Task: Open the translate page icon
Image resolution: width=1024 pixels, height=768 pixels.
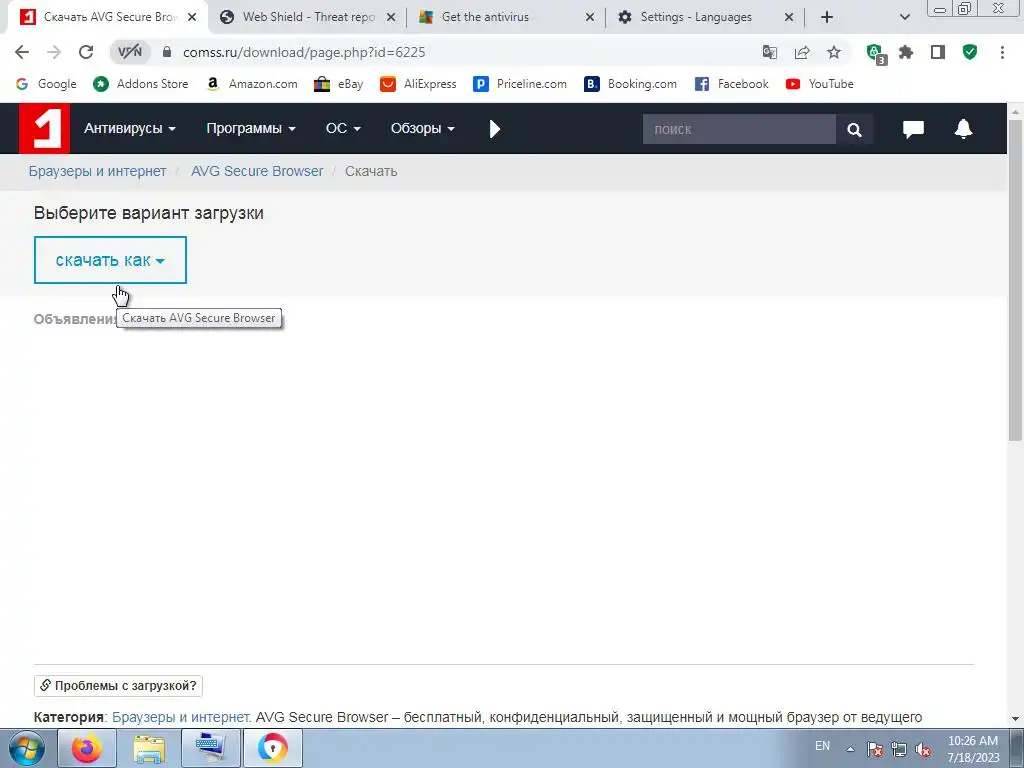Action: tap(770, 52)
